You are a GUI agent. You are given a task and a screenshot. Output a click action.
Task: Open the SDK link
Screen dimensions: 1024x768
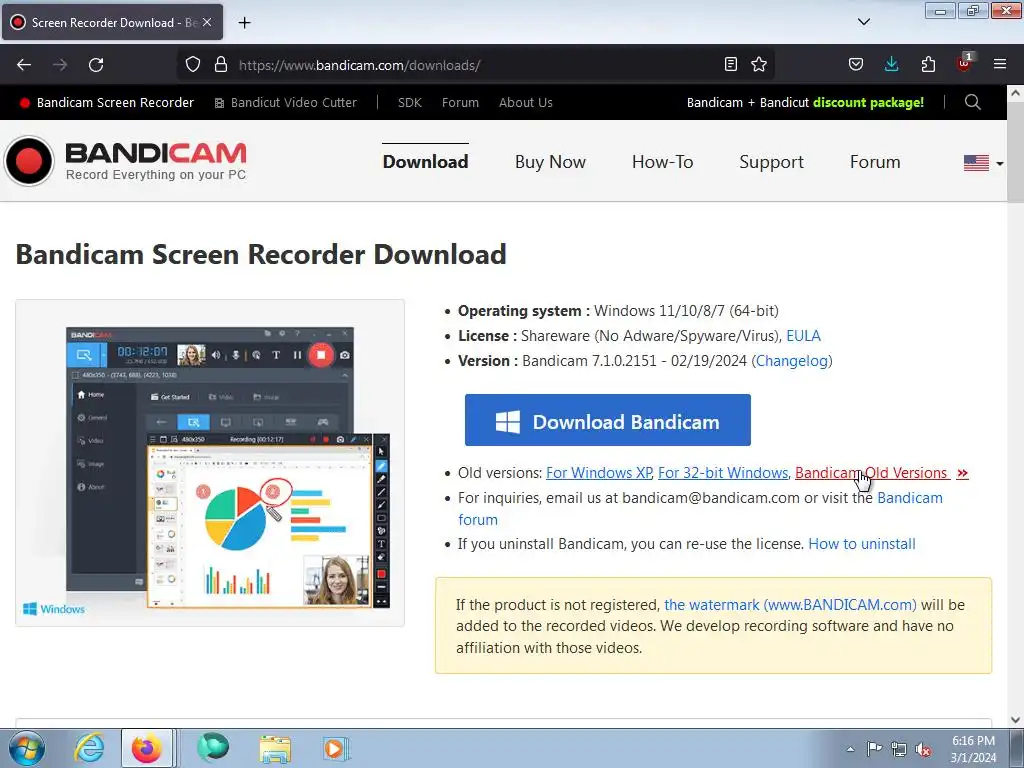coord(409,103)
